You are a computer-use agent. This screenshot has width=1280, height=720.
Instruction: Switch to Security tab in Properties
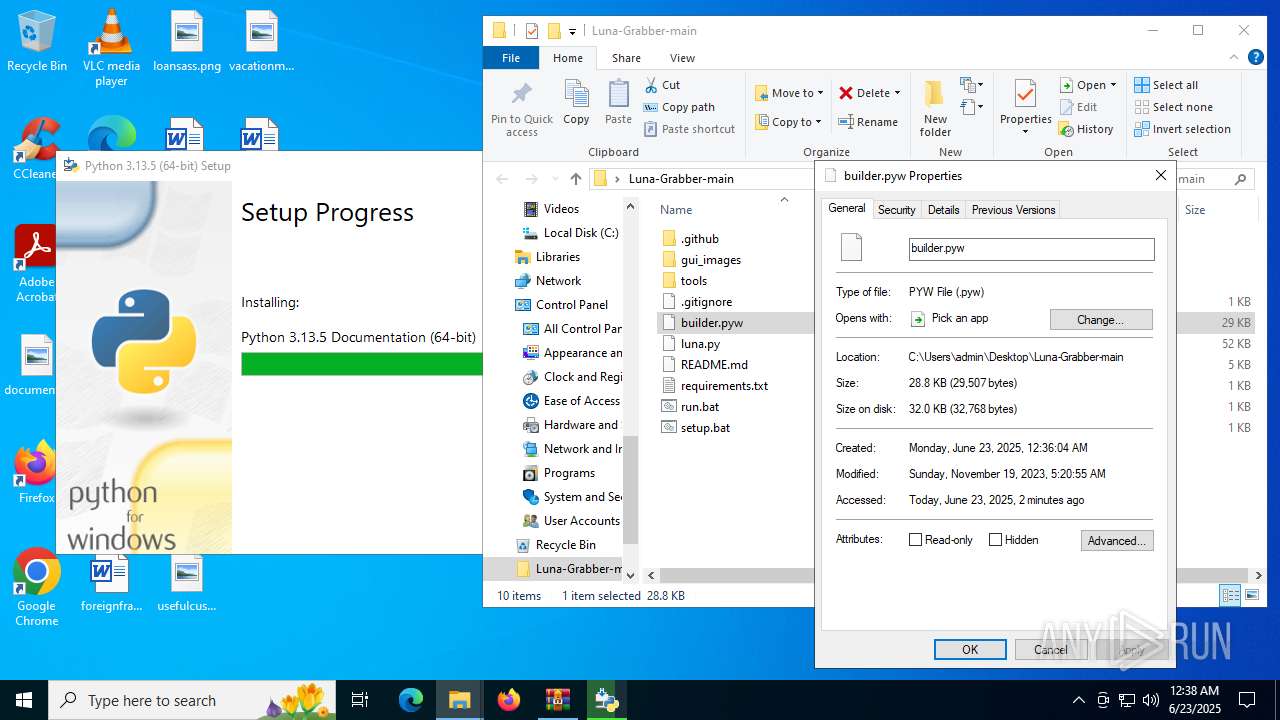[x=896, y=210]
